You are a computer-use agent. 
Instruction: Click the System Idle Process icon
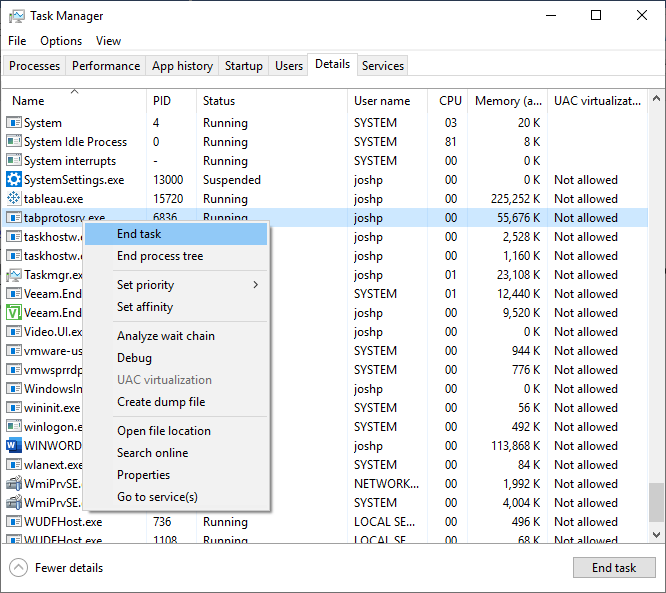(x=14, y=142)
